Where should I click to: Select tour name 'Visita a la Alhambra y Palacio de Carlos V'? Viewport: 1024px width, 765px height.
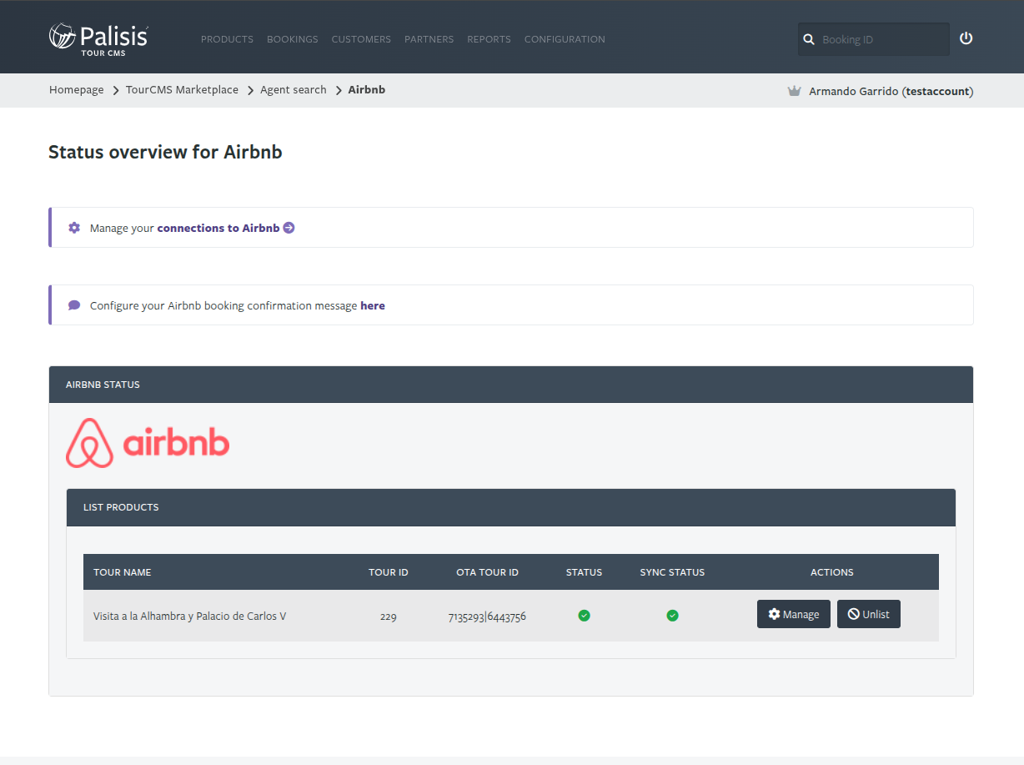(189, 616)
